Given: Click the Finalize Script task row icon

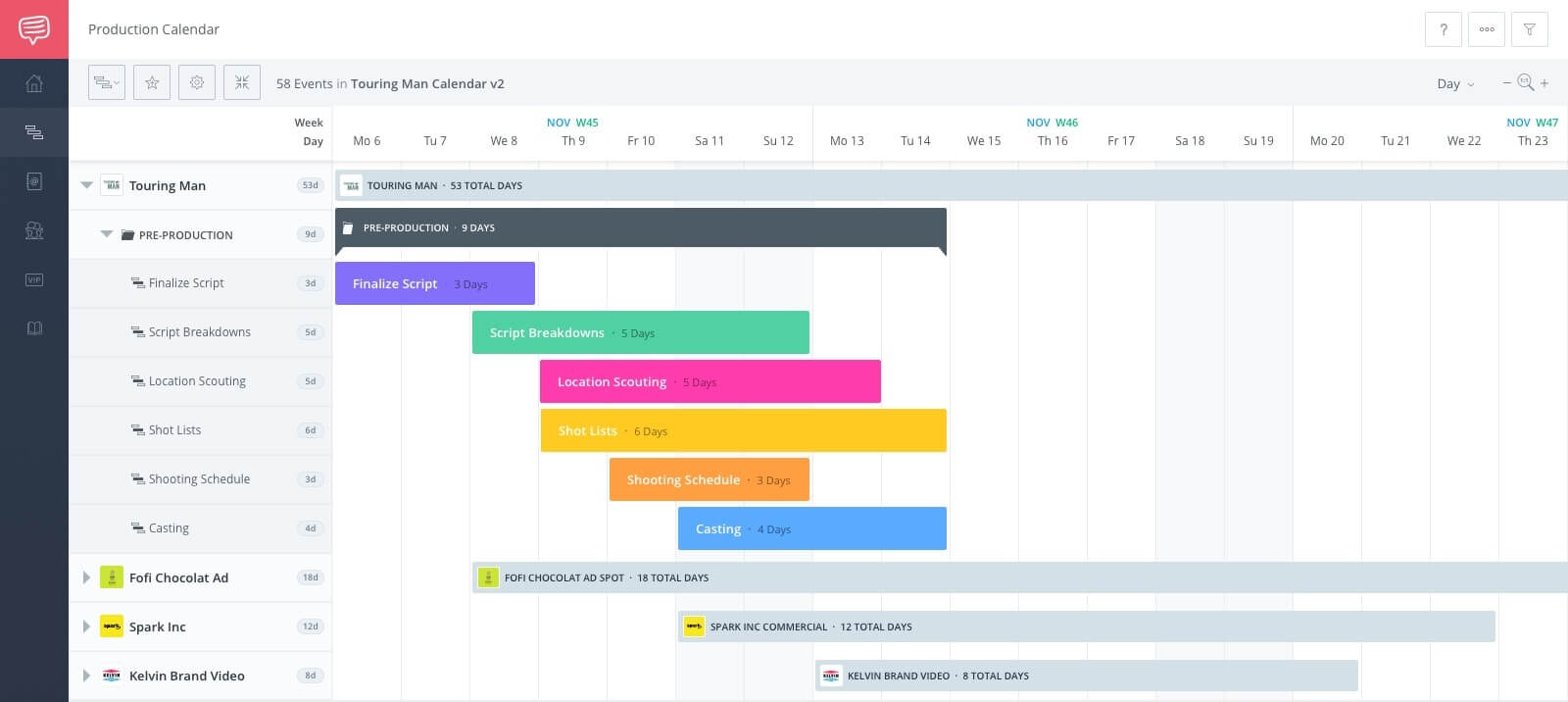Looking at the screenshot, I should pos(138,282).
